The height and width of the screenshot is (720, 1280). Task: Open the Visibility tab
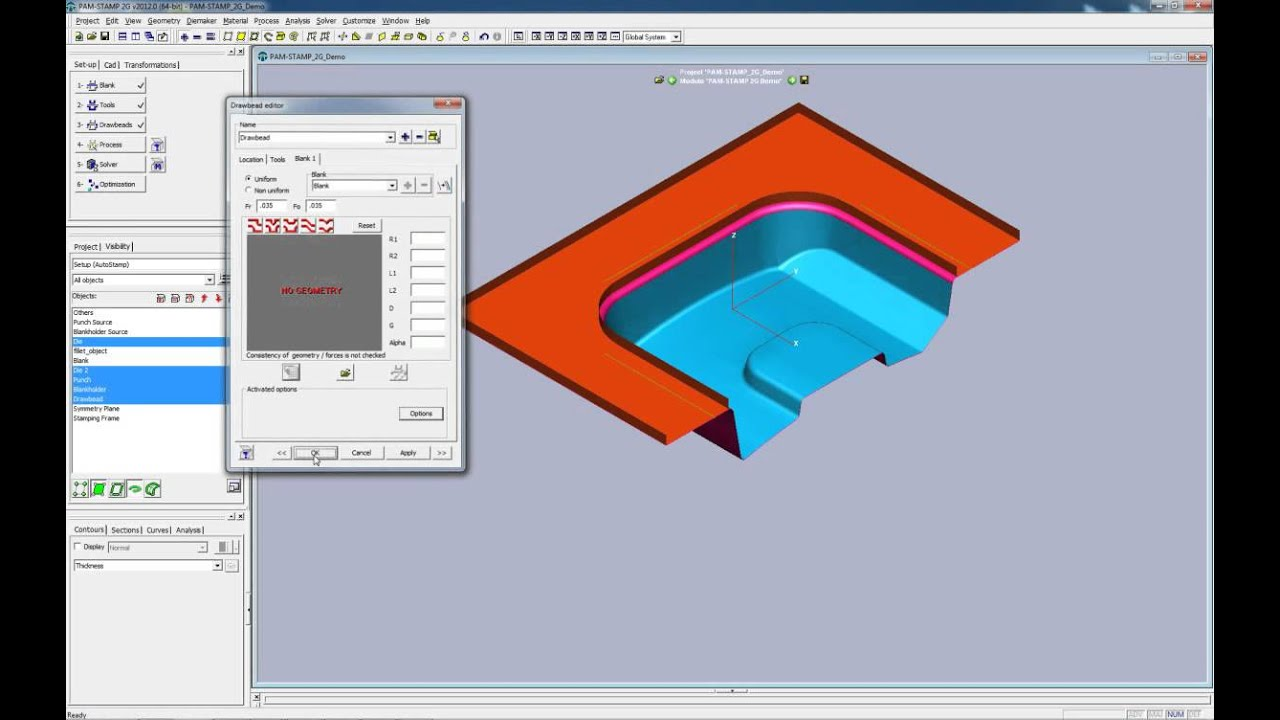pyautogui.click(x=118, y=247)
